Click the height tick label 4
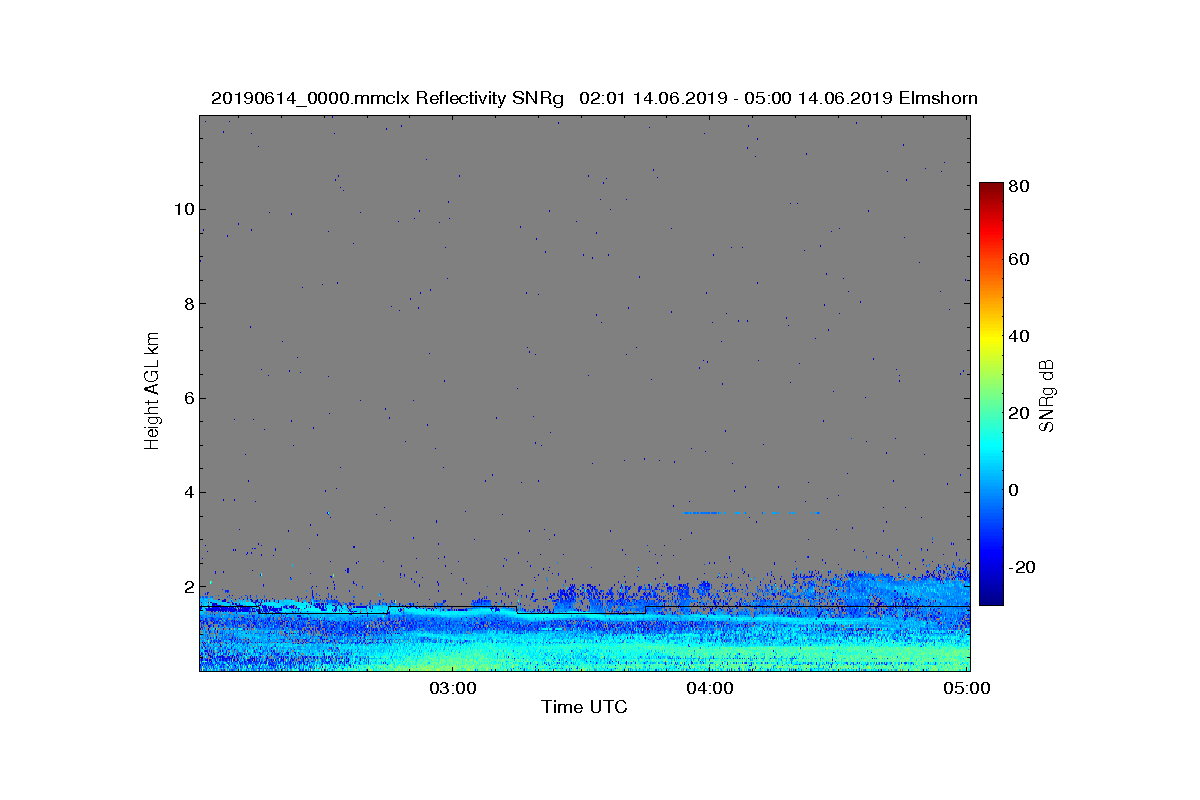 tap(187, 492)
